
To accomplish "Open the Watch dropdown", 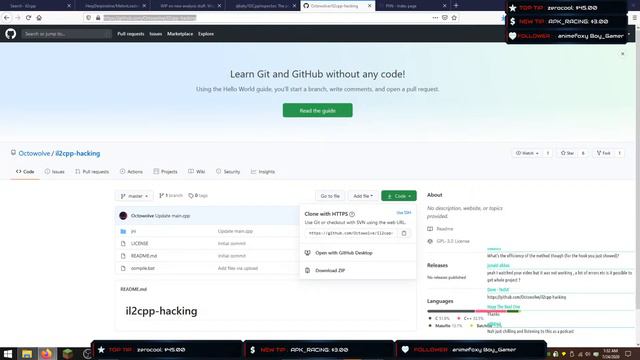I will click(x=527, y=153).
